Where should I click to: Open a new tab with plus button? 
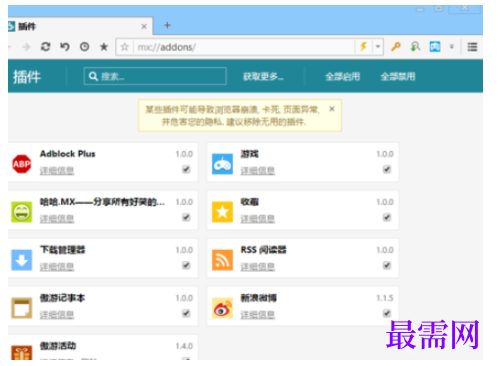point(167,25)
